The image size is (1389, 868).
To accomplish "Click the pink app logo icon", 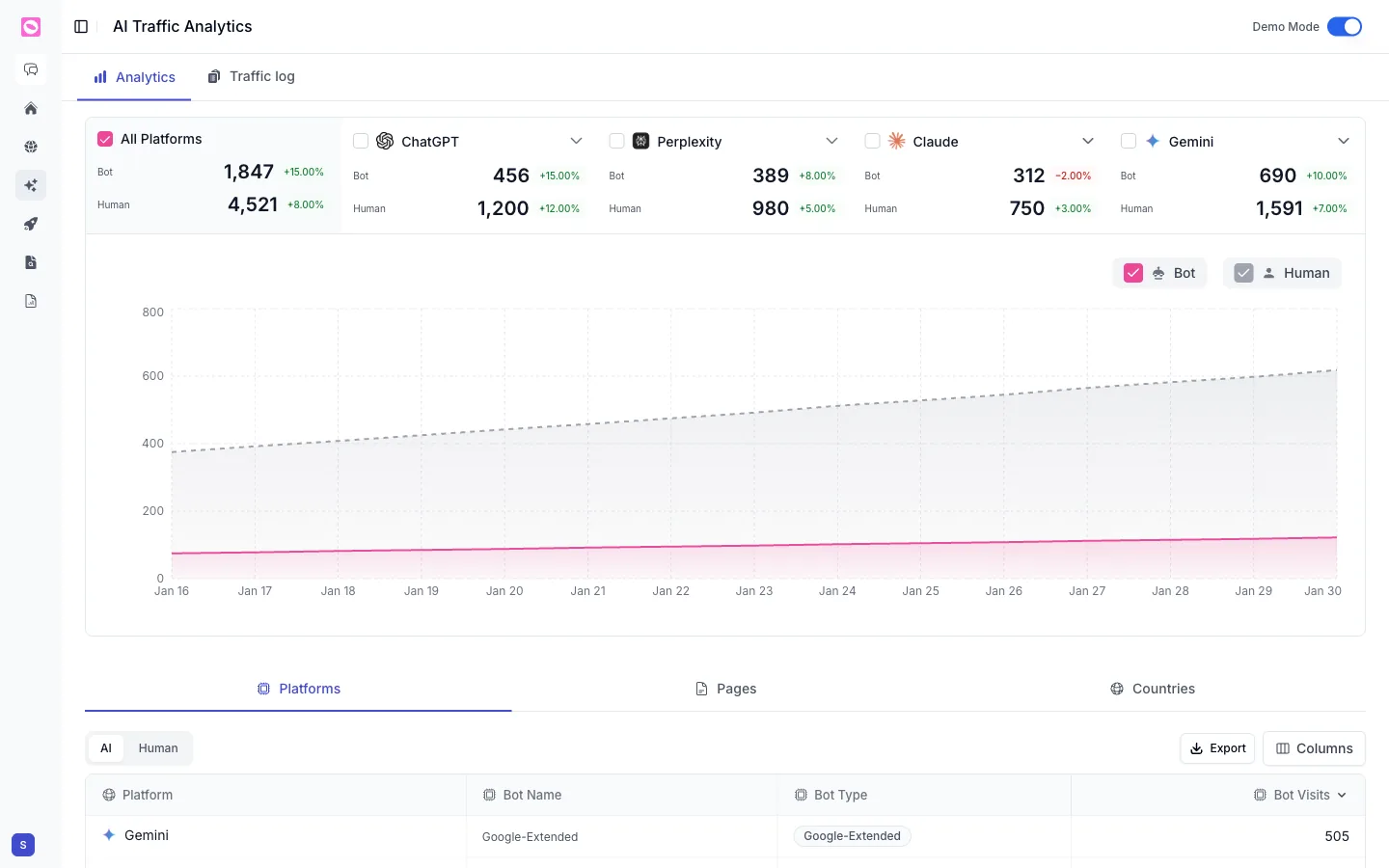I will 31,27.
